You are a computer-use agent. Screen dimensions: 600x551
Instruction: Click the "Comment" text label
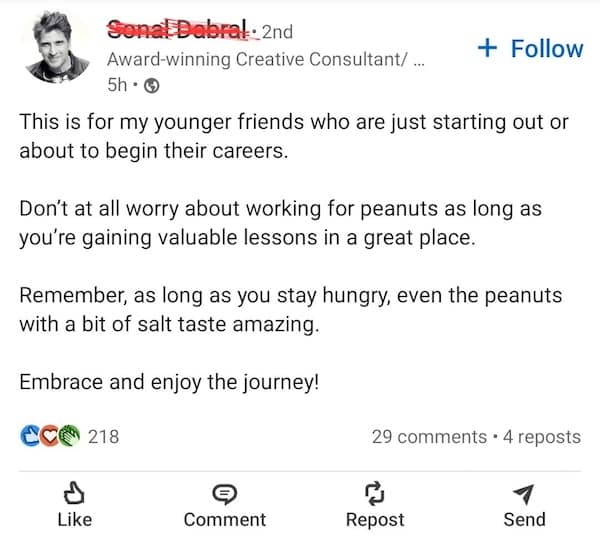pos(224,519)
